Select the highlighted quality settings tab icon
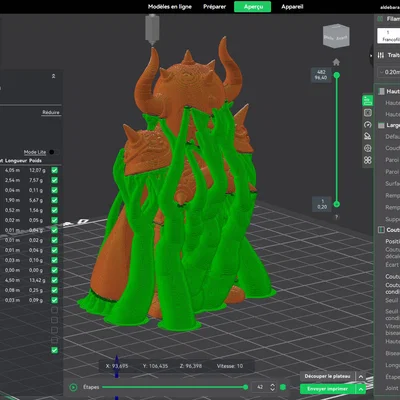The width and height of the screenshot is (400, 400). [x=368, y=100]
